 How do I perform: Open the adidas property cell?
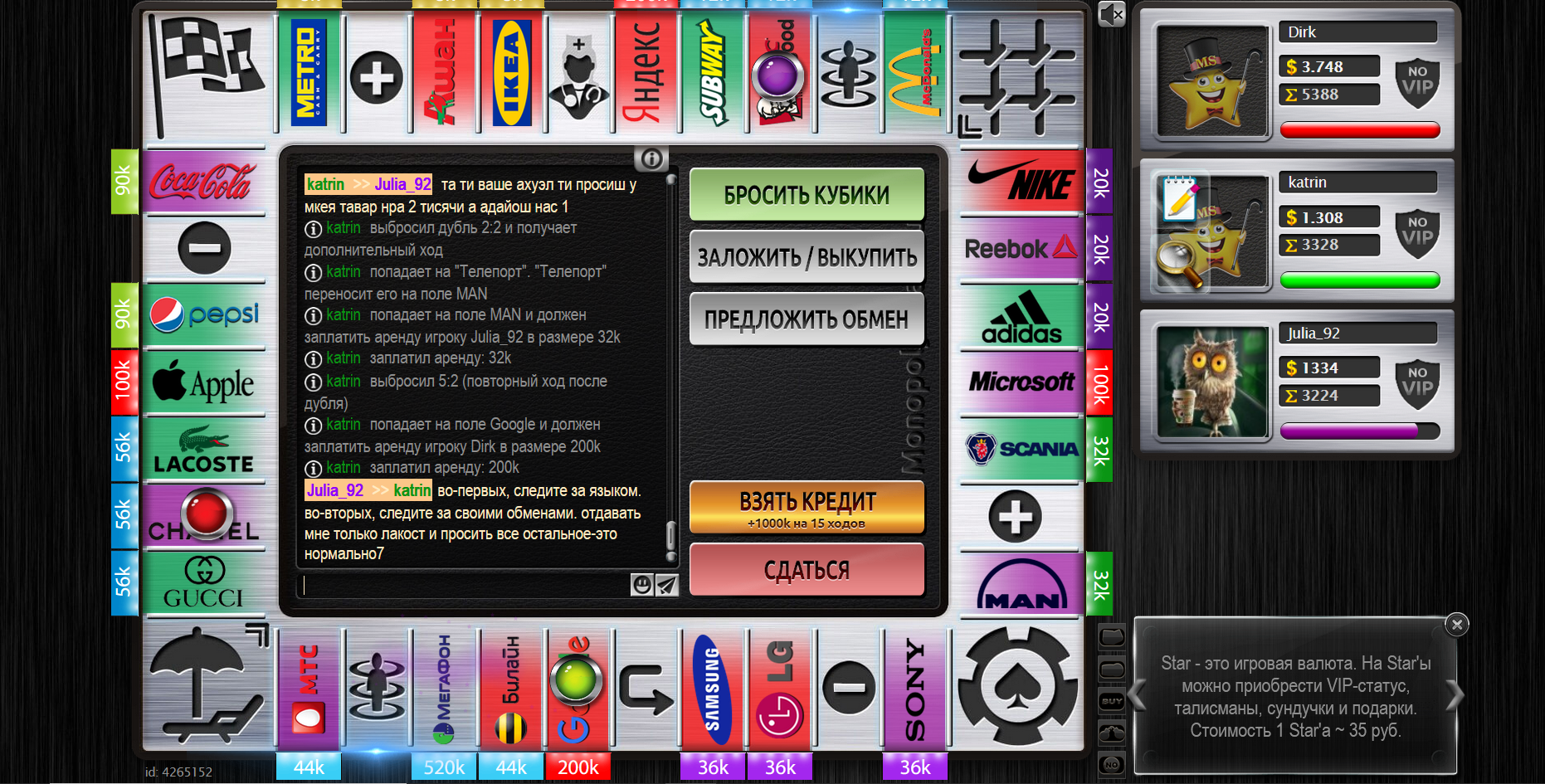click(x=1021, y=316)
